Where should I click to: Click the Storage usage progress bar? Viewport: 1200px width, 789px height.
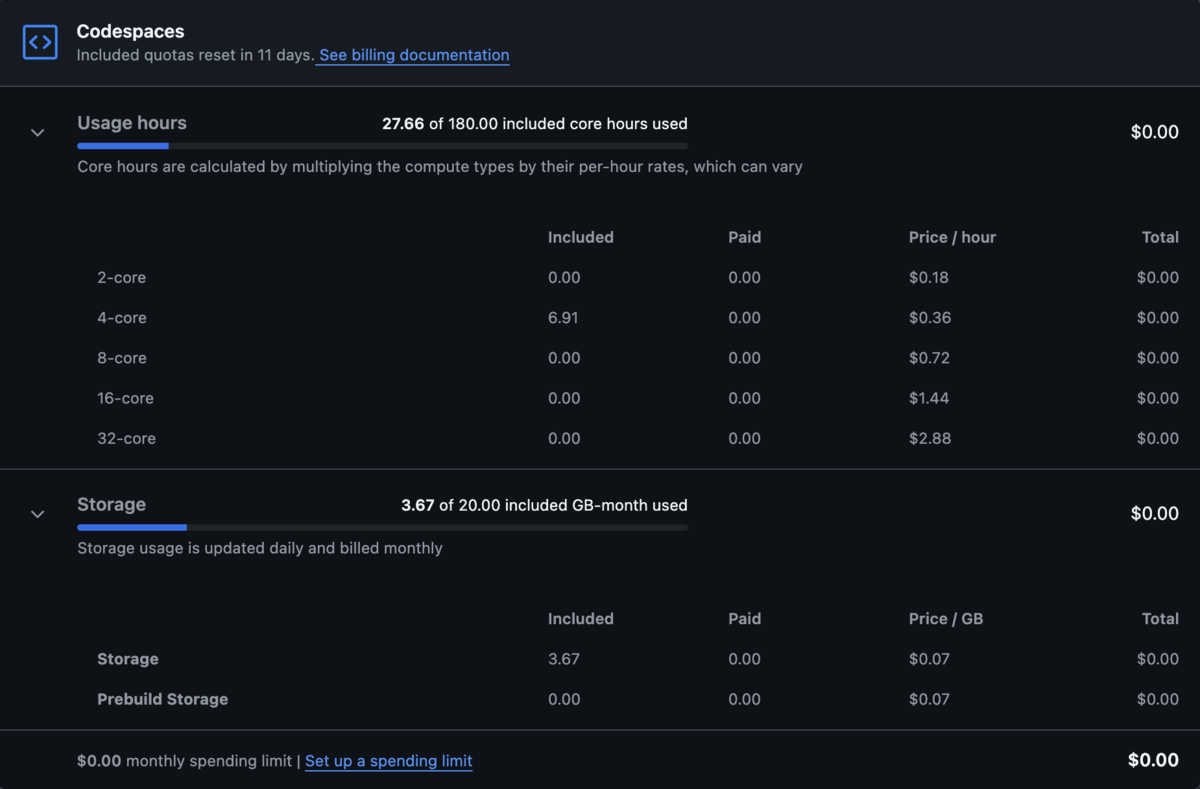pos(382,527)
